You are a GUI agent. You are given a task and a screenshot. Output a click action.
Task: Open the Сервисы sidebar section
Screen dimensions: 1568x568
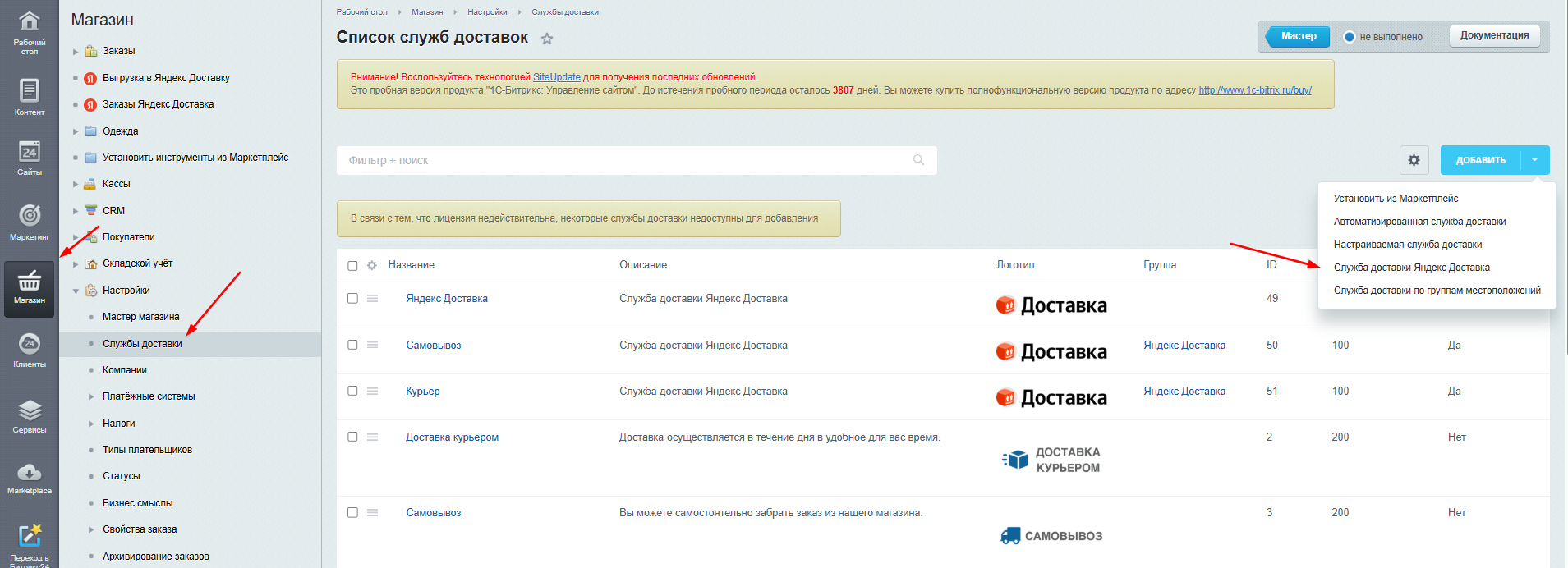pos(30,415)
